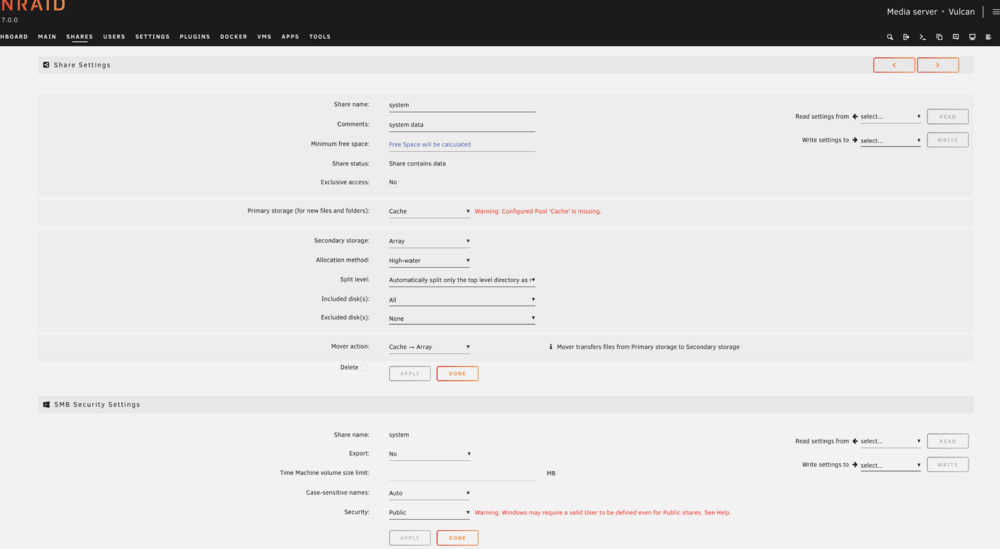The width and height of the screenshot is (1000, 549).
Task: Open the Security Public dropdown
Action: coord(429,513)
